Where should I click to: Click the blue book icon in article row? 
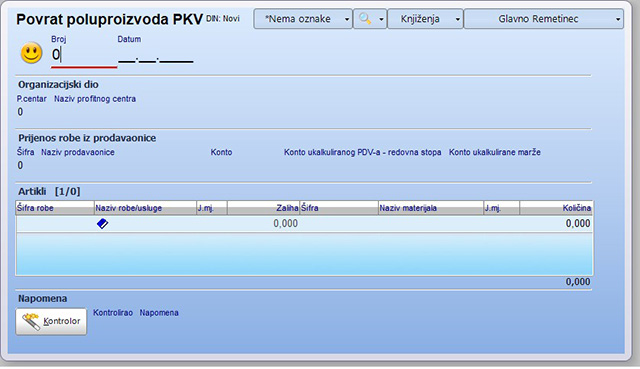coord(102,224)
